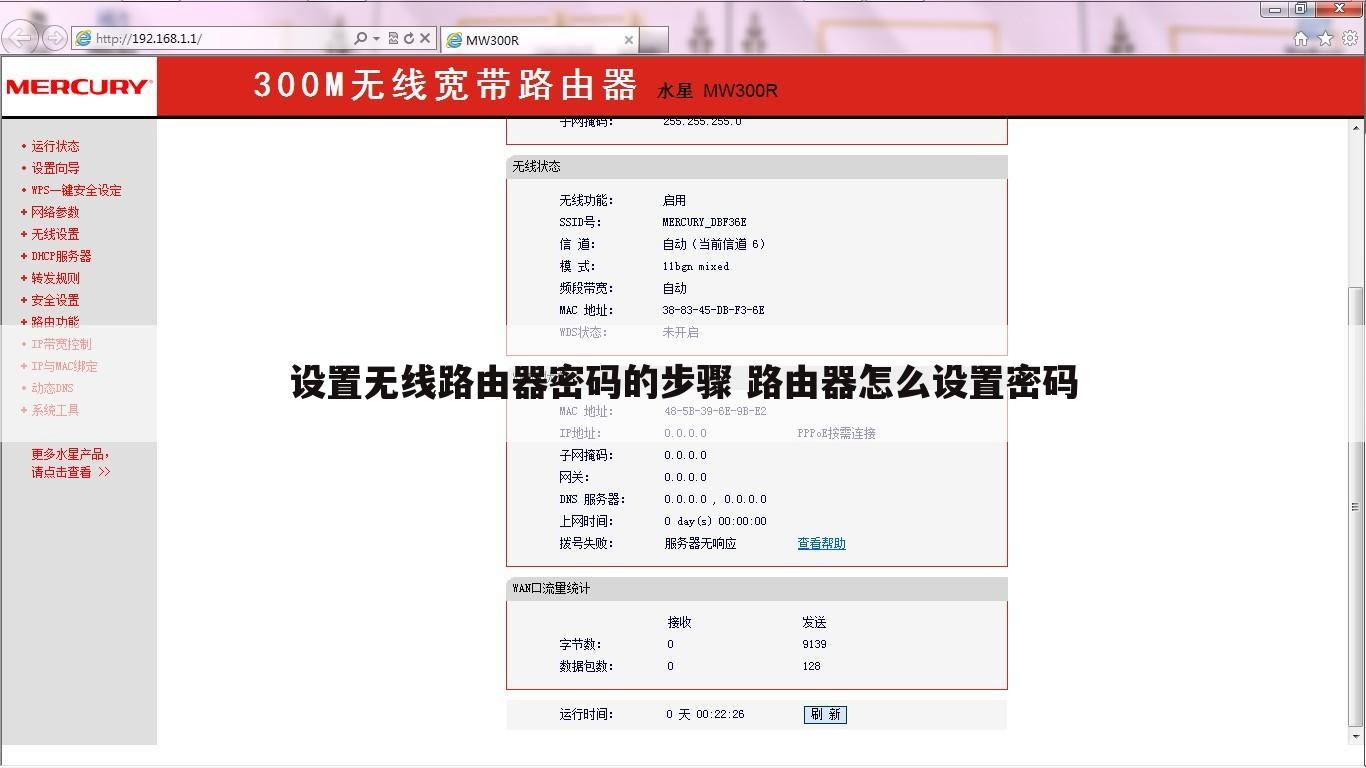Open IP带宽控制 in the sidebar
The width and height of the screenshot is (1366, 768).
pos(61,344)
